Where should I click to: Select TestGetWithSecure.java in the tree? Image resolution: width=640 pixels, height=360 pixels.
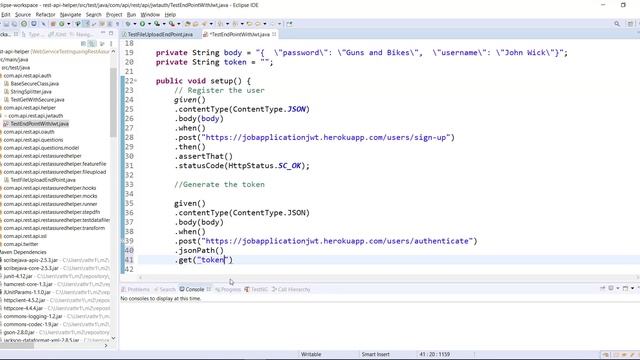pyautogui.click(x=34, y=100)
